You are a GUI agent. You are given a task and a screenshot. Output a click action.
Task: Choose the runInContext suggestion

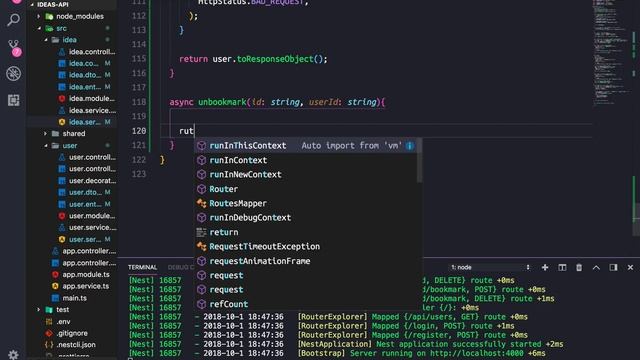(305, 160)
